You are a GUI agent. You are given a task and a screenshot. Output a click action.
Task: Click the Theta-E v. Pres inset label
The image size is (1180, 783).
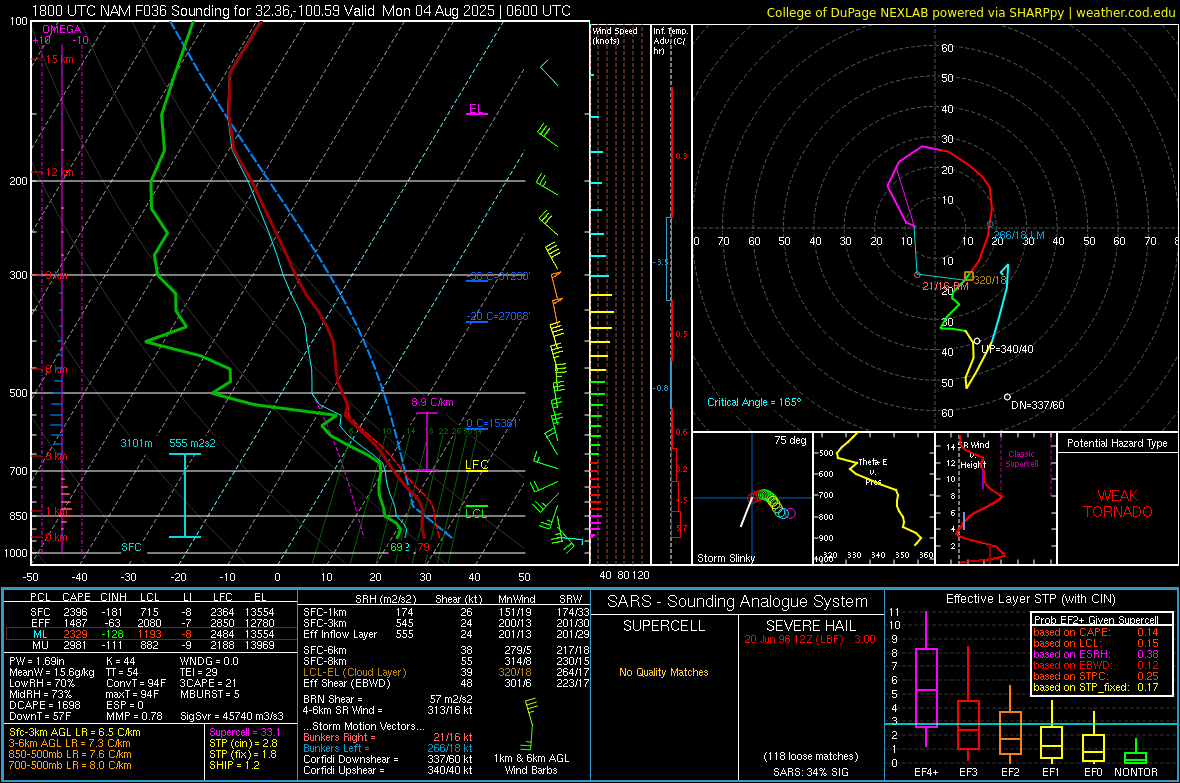click(873, 471)
